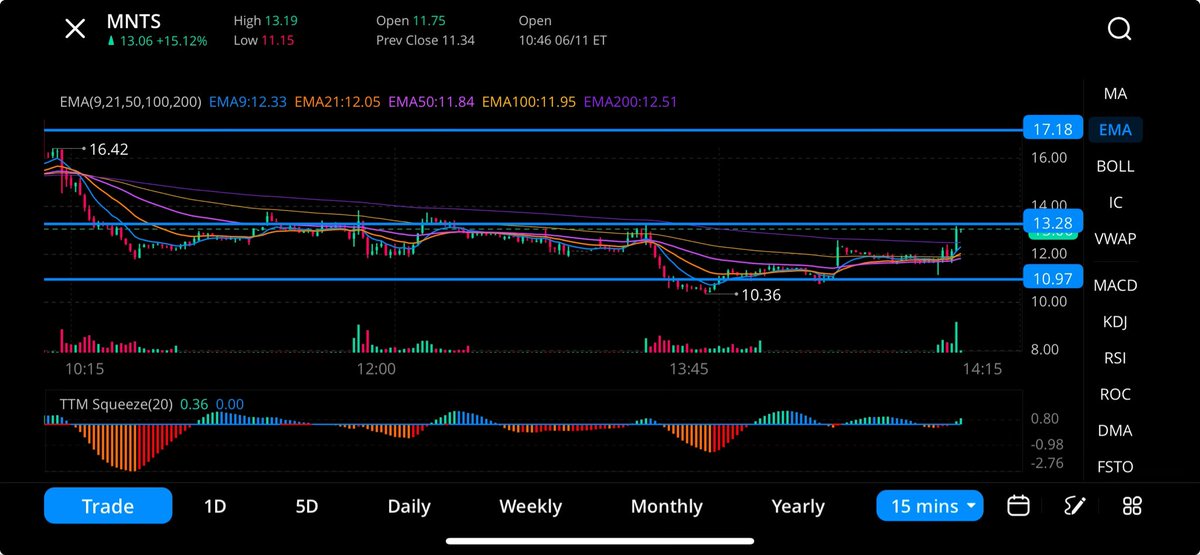Tap the 10.36 low price annotation
The height and width of the screenshot is (555, 1200).
pyautogui.click(x=761, y=295)
